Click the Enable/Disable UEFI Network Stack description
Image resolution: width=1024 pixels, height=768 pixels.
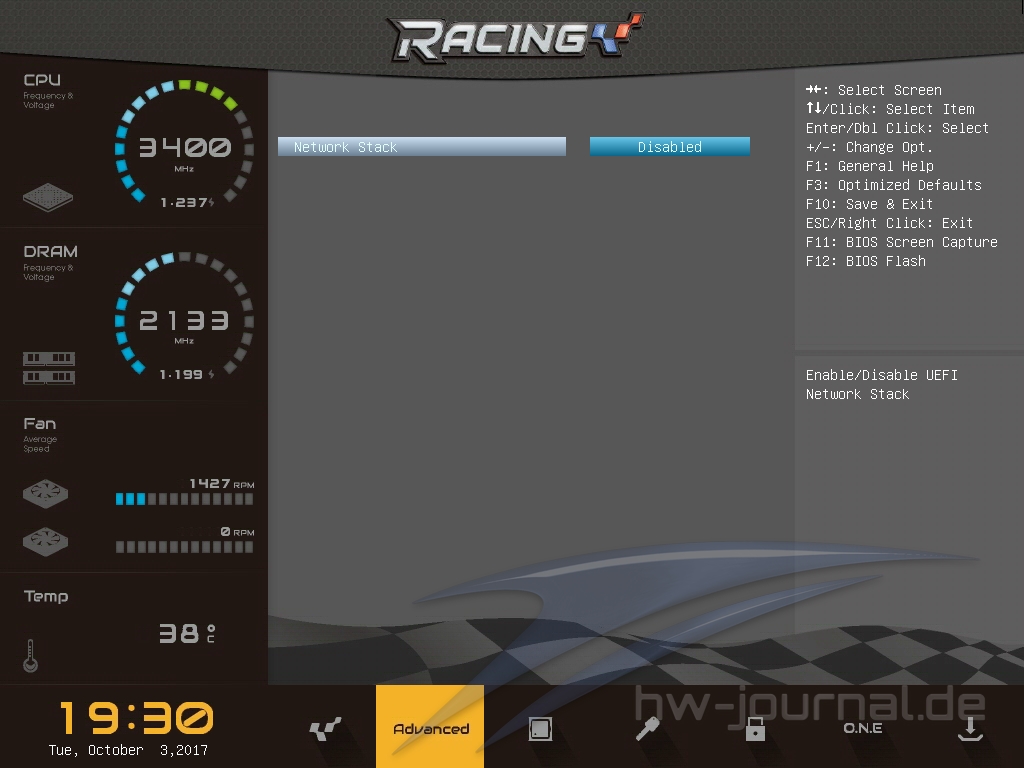click(x=882, y=385)
